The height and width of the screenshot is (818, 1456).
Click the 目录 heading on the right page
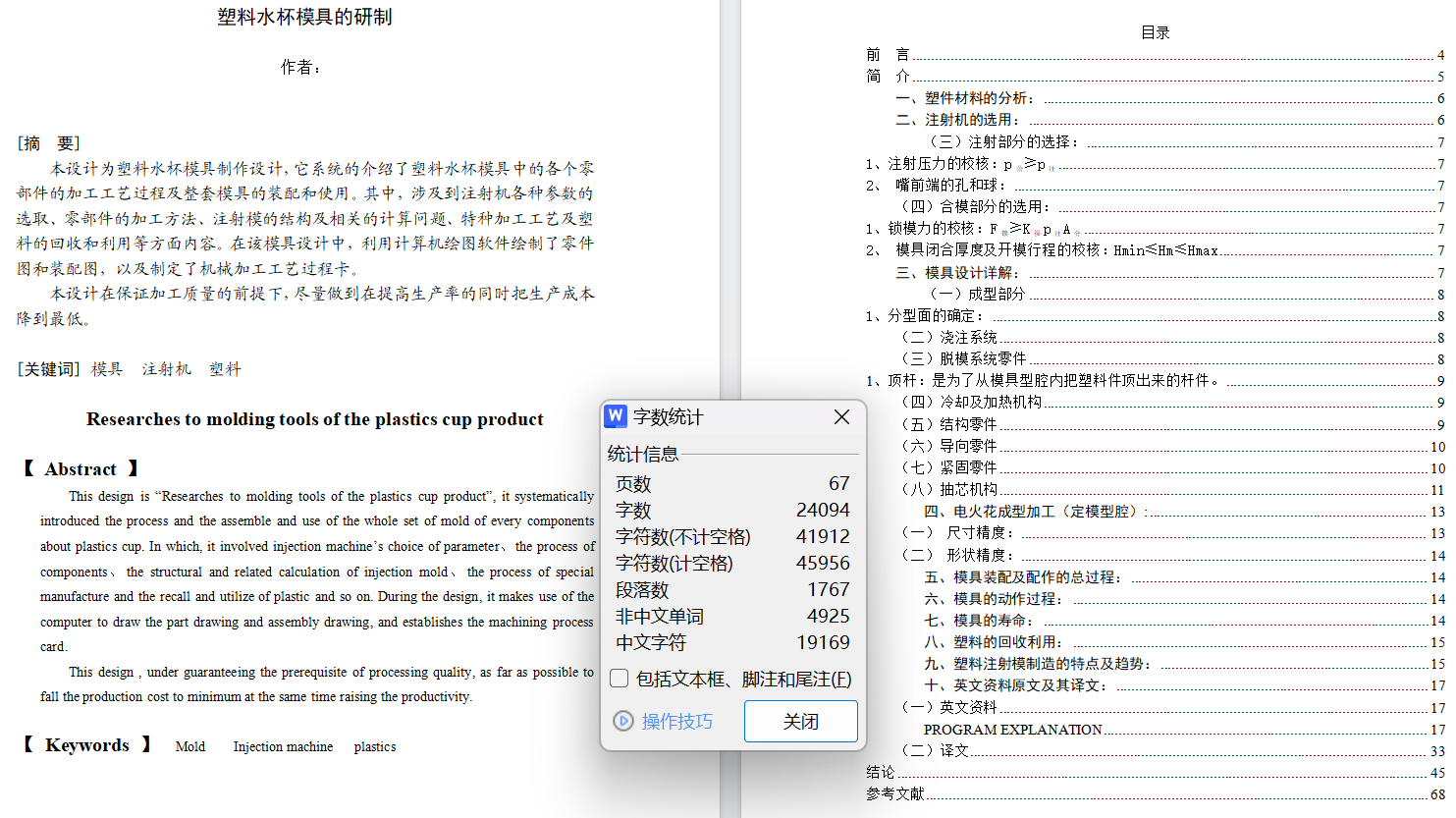[1155, 32]
